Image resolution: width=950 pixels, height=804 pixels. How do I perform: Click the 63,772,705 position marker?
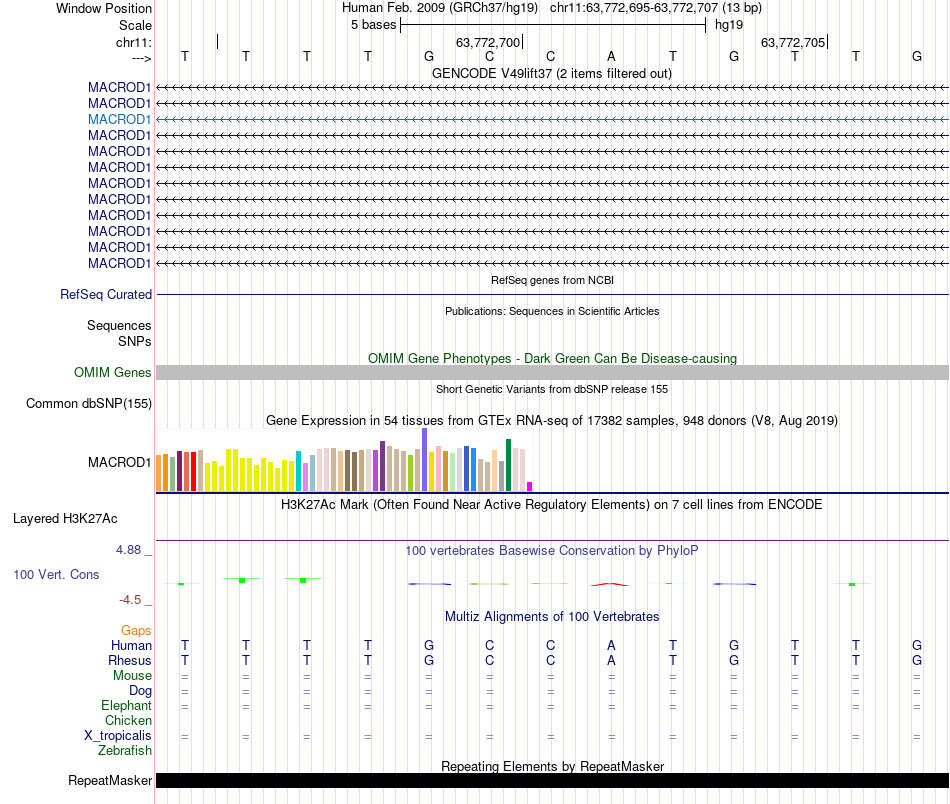click(x=793, y=42)
